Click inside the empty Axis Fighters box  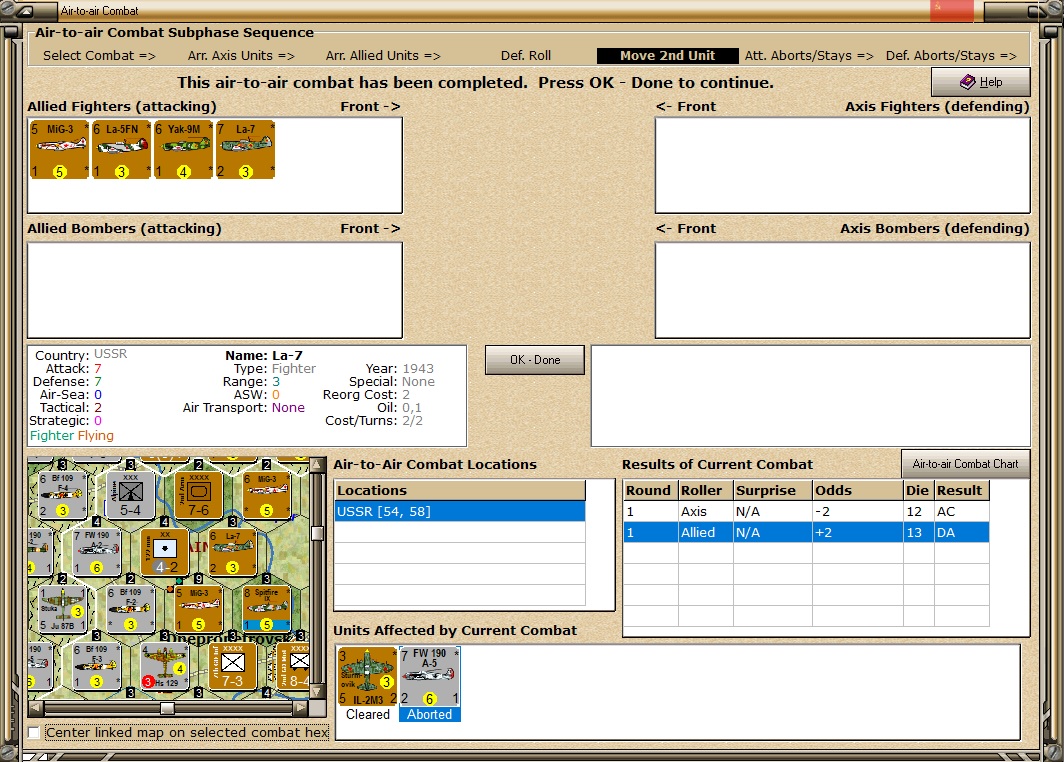[843, 165]
